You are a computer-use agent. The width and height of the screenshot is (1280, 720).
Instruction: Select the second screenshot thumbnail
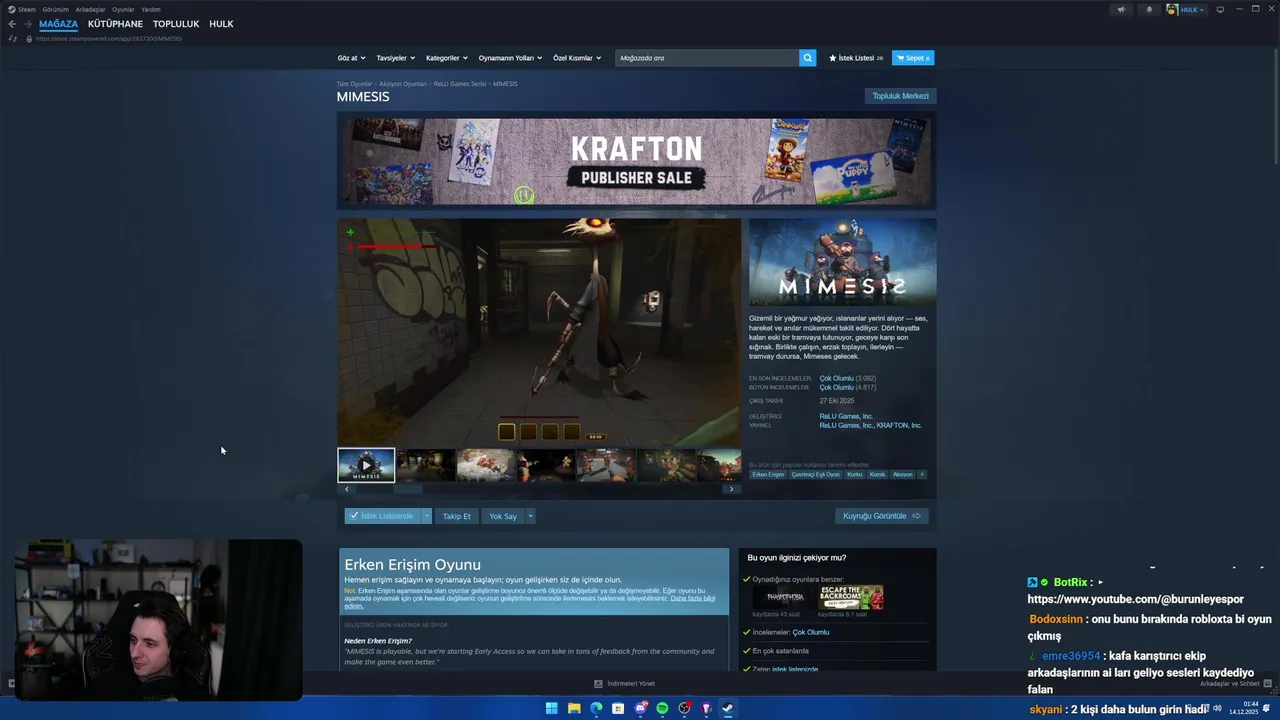426,465
